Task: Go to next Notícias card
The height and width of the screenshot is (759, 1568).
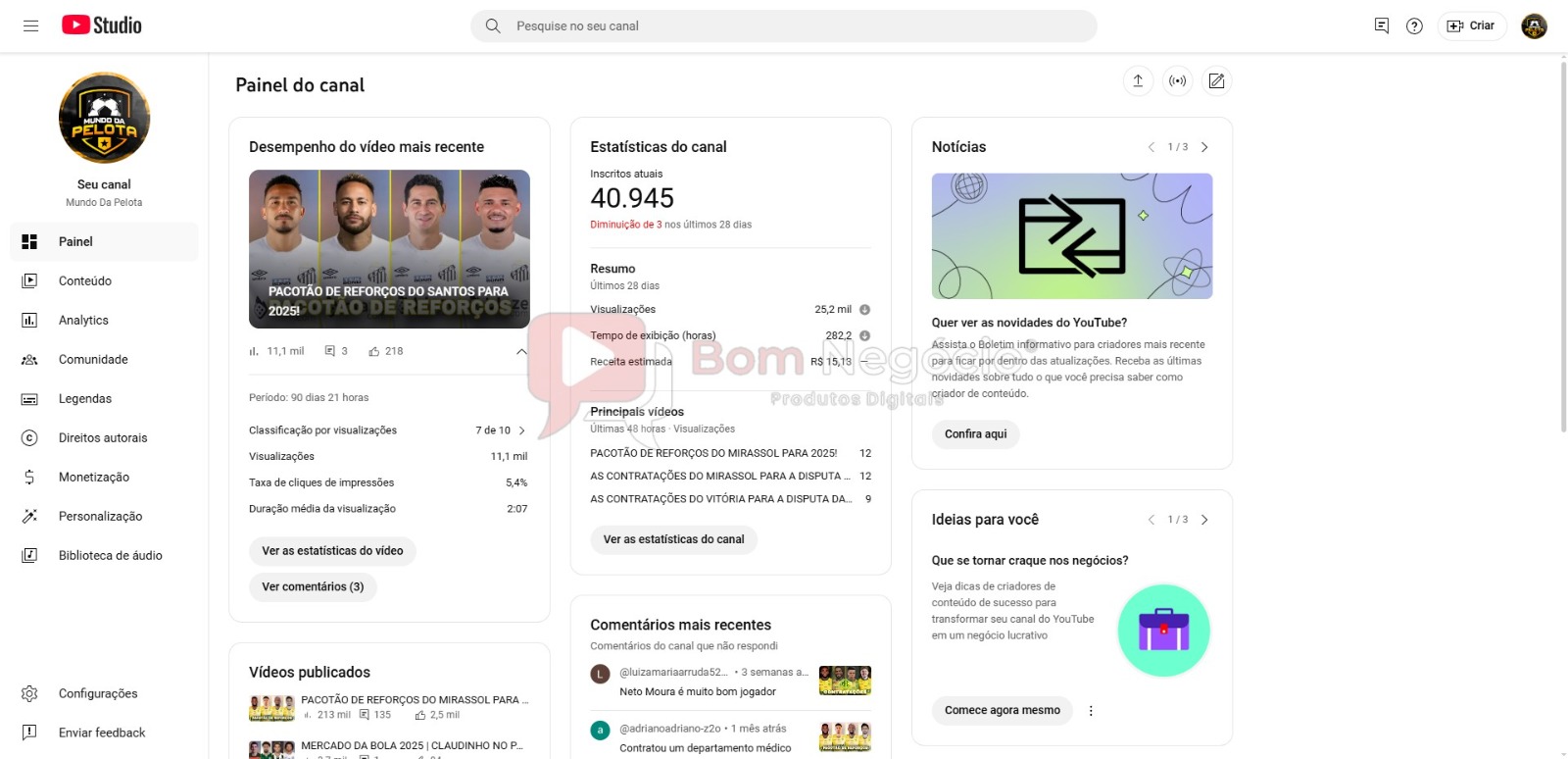Action: [x=1204, y=147]
